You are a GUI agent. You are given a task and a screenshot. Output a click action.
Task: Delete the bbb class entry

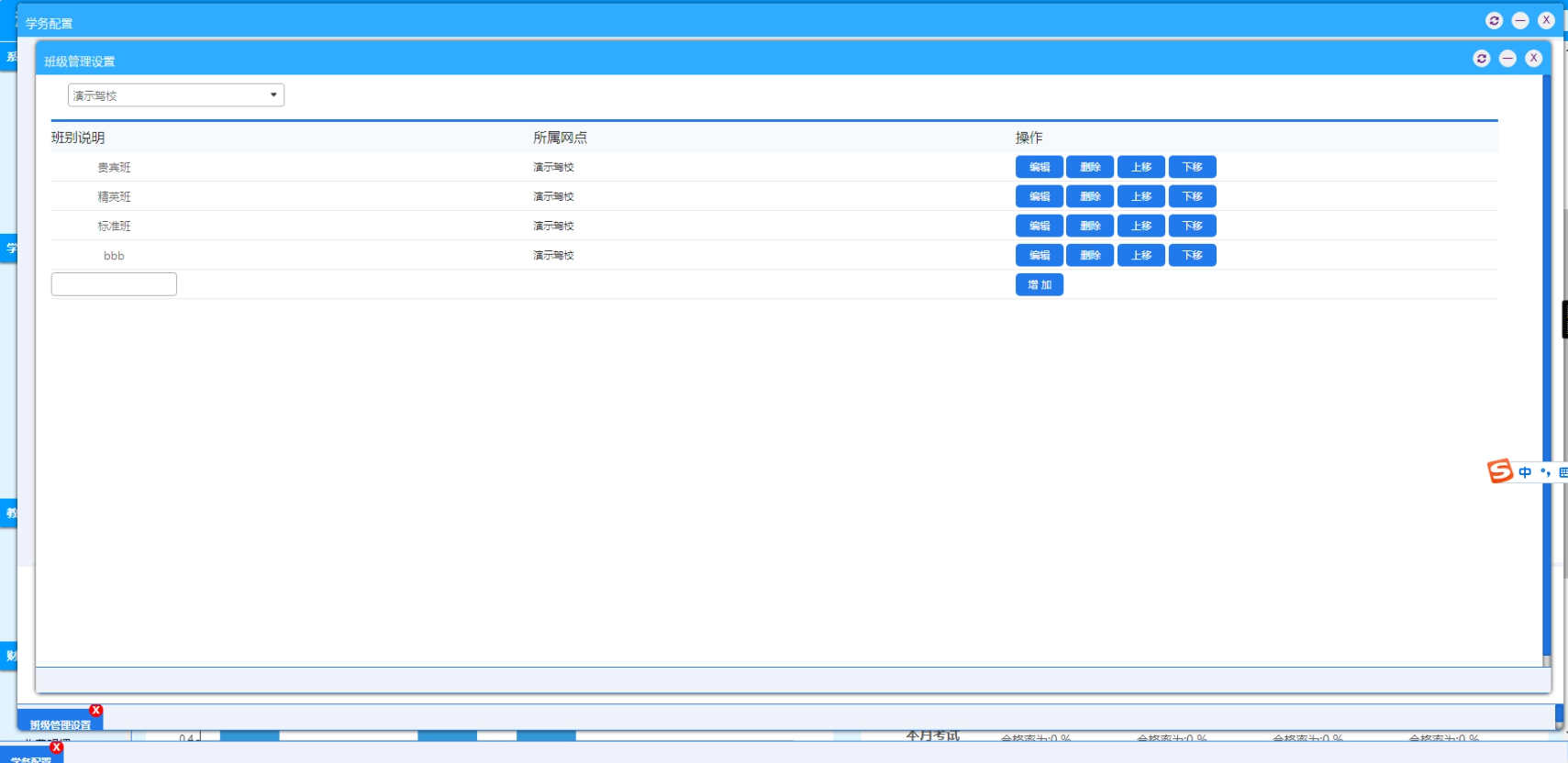1090,255
